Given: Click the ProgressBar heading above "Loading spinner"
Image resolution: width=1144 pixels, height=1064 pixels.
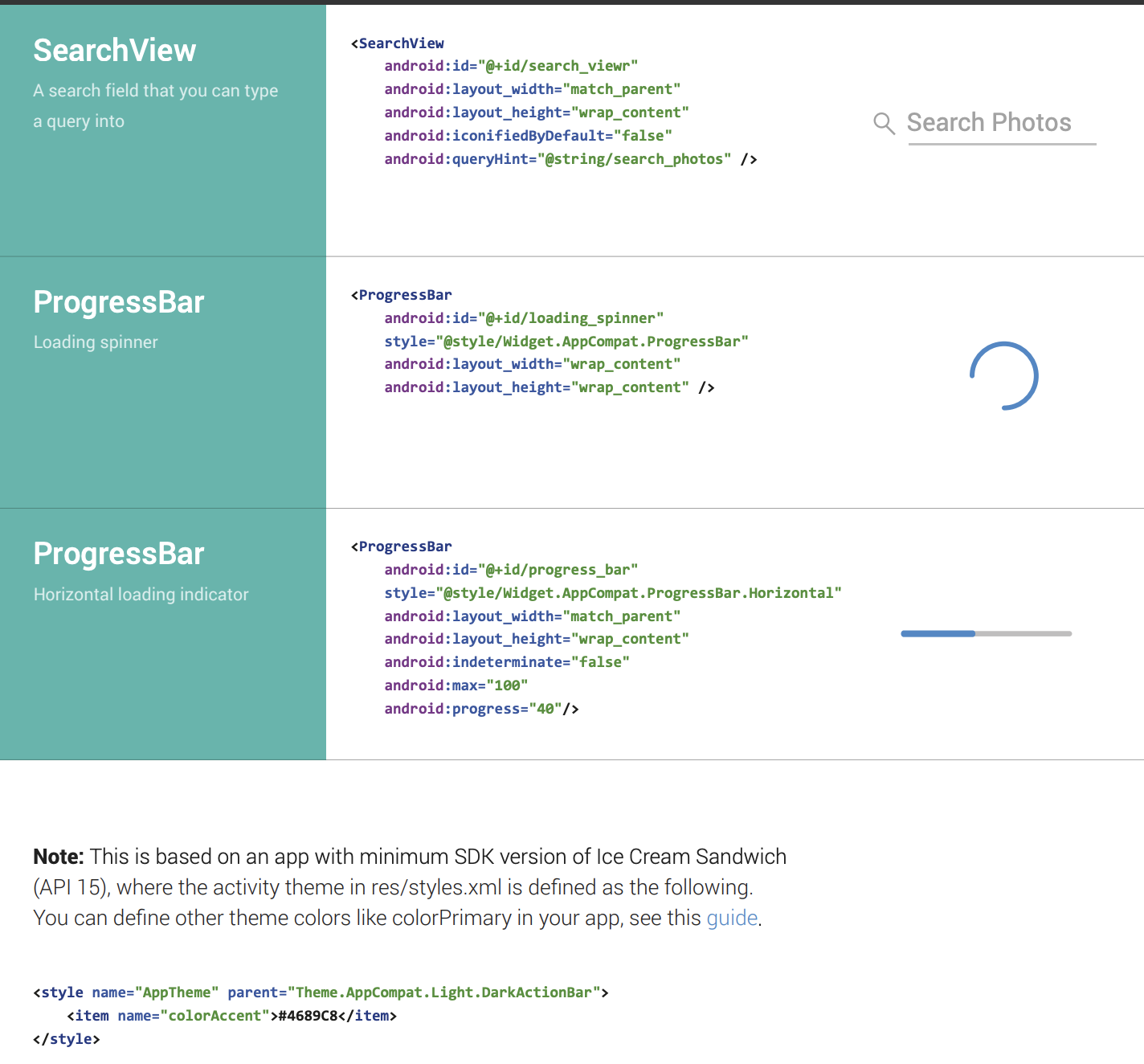Looking at the screenshot, I should 119,302.
